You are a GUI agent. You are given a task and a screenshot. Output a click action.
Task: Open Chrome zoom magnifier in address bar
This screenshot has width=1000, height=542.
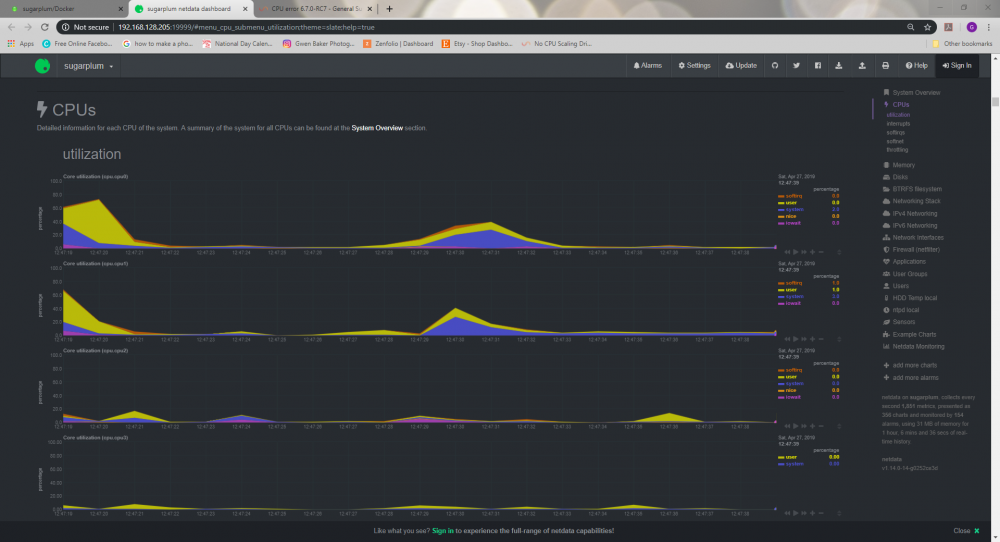[910, 27]
